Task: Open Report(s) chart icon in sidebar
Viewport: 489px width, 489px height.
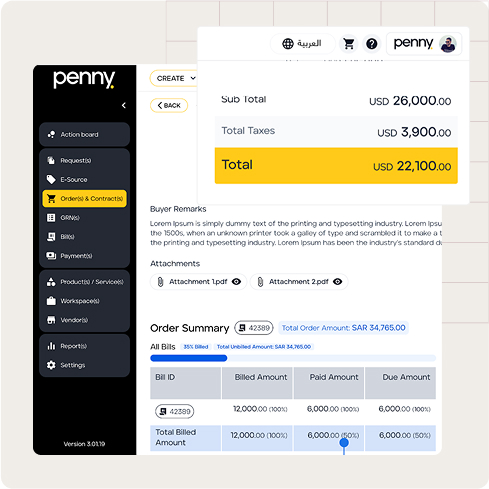Action: point(51,346)
